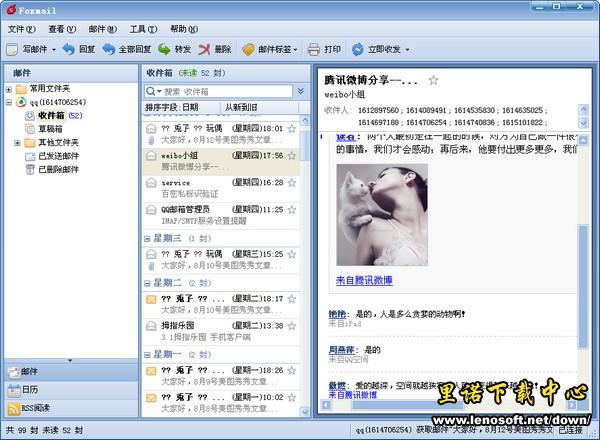This screenshot has width=600, height=440.
Task: Star the weibo小组 17:56 message
Action: point(292,156)
